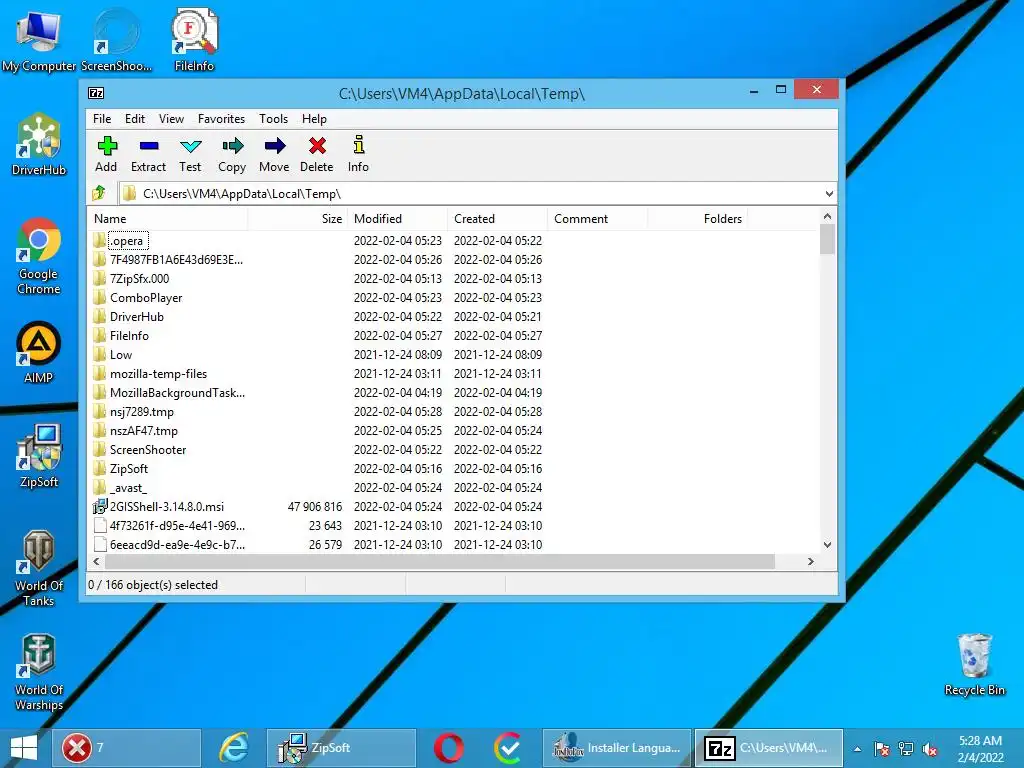This screenshot has width=1024, height=768.
Task: Open the Tools menu
Action: pyautogui.click(x=273, y=119)
